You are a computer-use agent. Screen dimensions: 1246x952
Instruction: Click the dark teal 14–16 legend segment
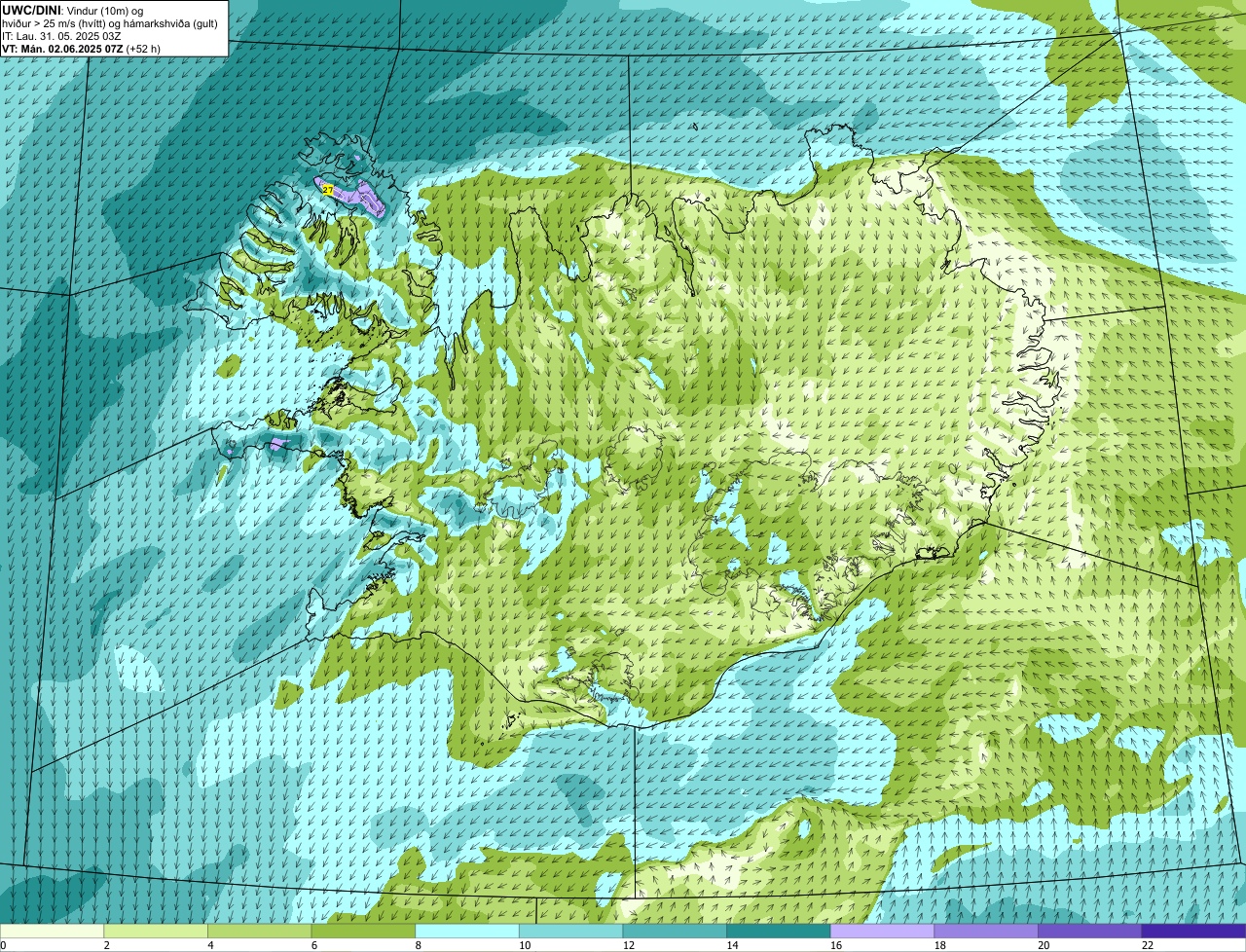(x=779, y=932)
